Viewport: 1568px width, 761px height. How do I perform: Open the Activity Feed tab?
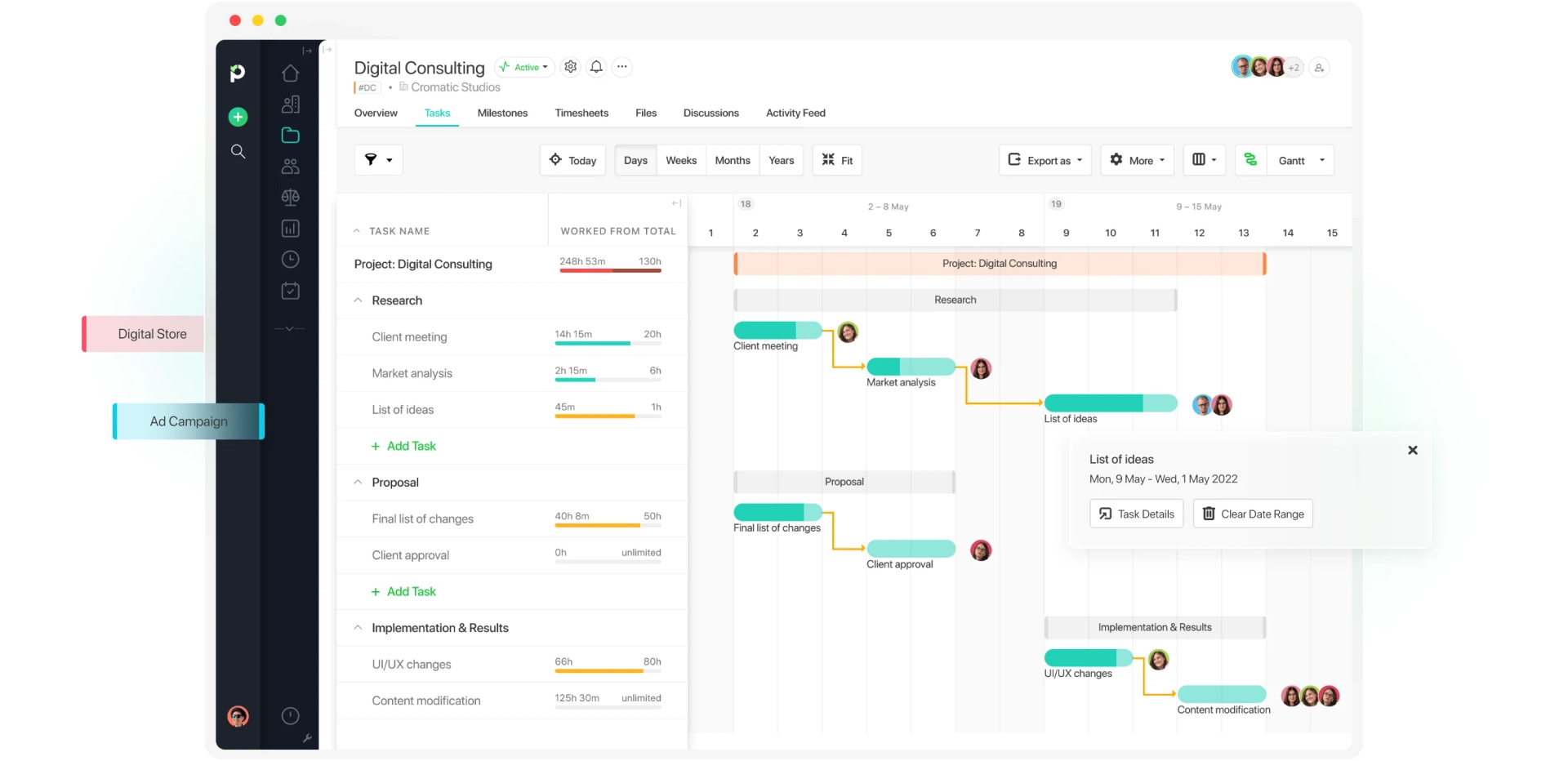(795, 113)
